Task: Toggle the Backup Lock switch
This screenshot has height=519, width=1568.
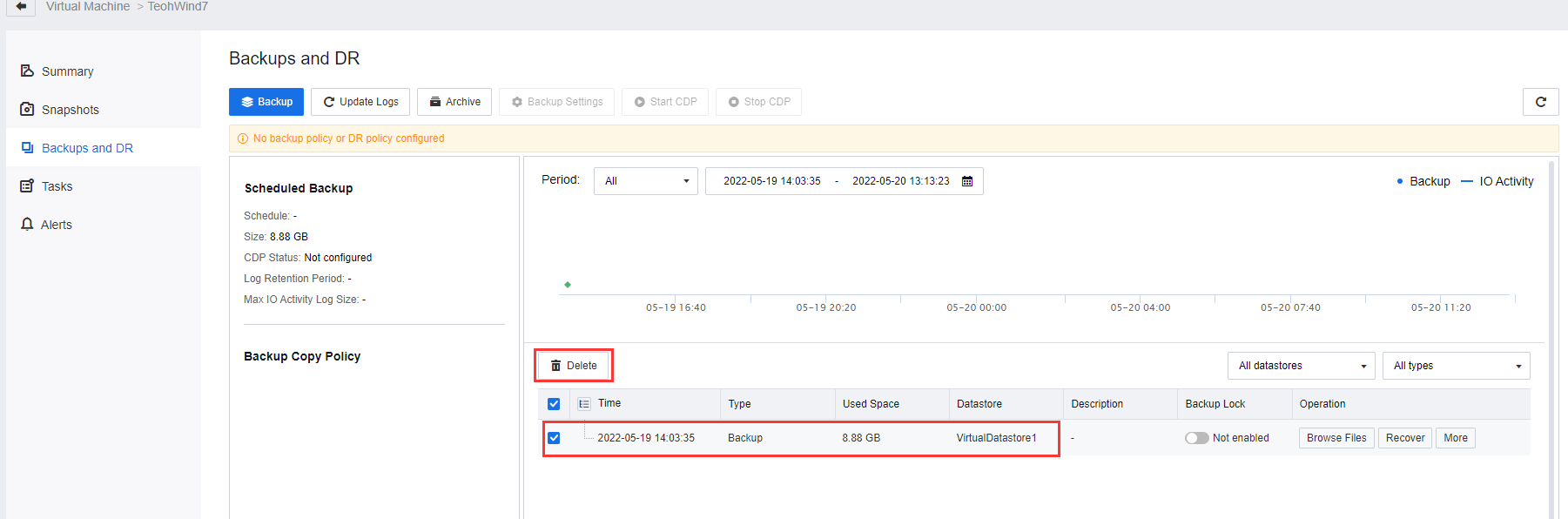Action: (1196, 438)
